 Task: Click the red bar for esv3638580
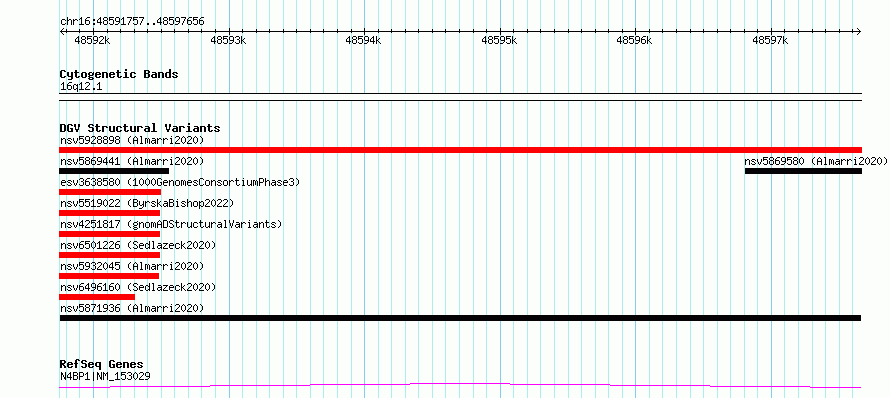tap(110, 192)
